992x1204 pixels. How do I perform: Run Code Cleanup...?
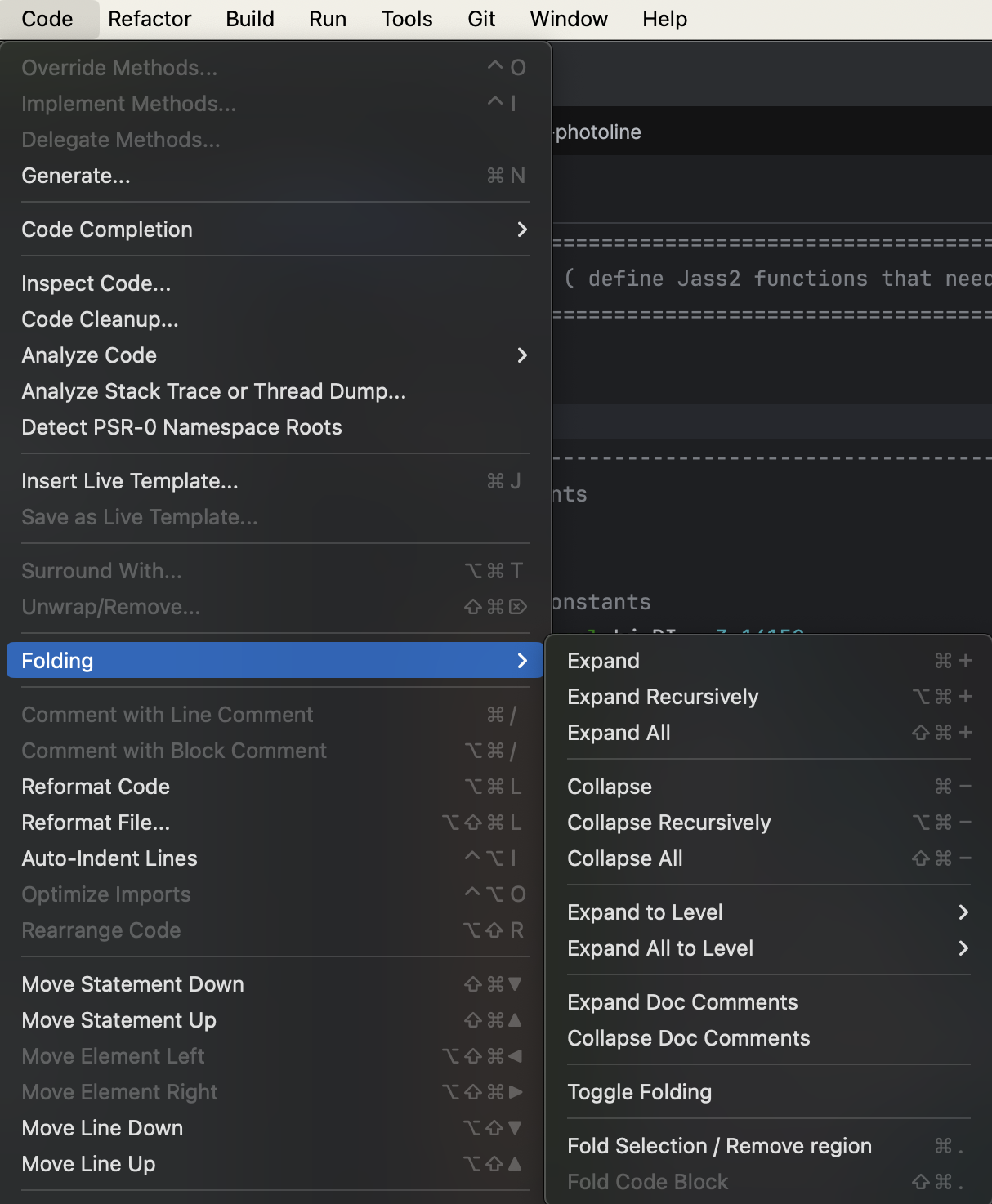[x=100, y=319]
